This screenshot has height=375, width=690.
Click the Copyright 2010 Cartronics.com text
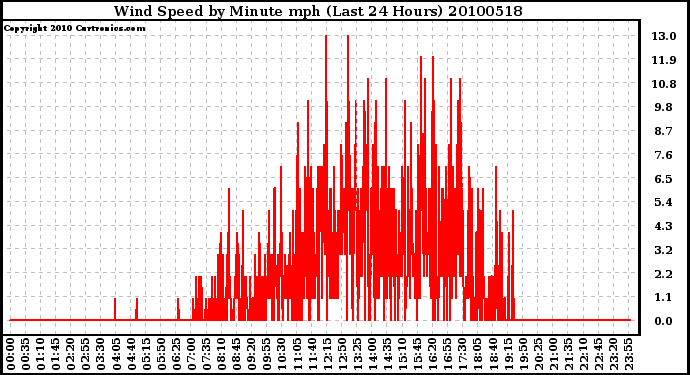(x=74, y=29)
